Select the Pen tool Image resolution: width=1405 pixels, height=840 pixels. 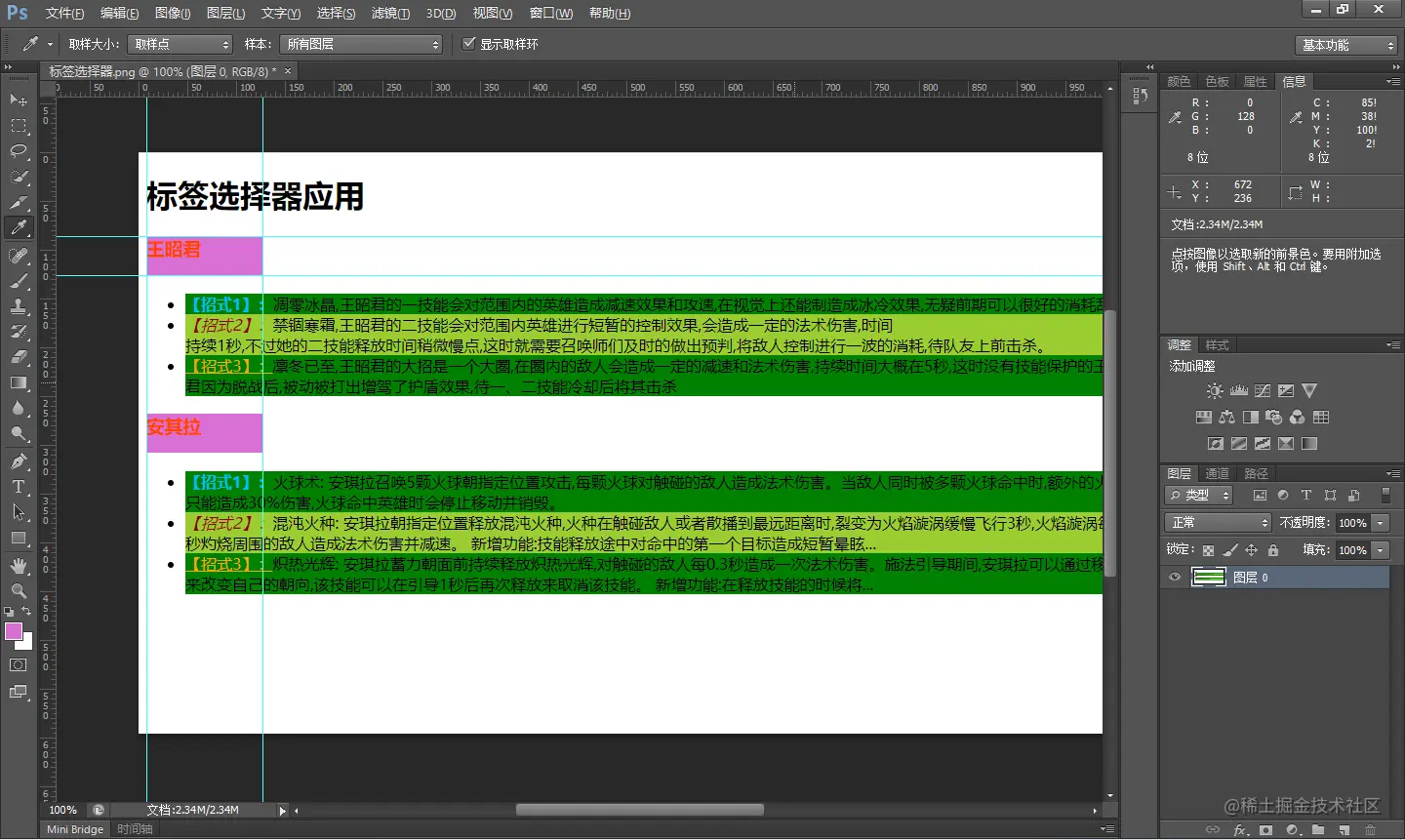[x=19, y=461]
